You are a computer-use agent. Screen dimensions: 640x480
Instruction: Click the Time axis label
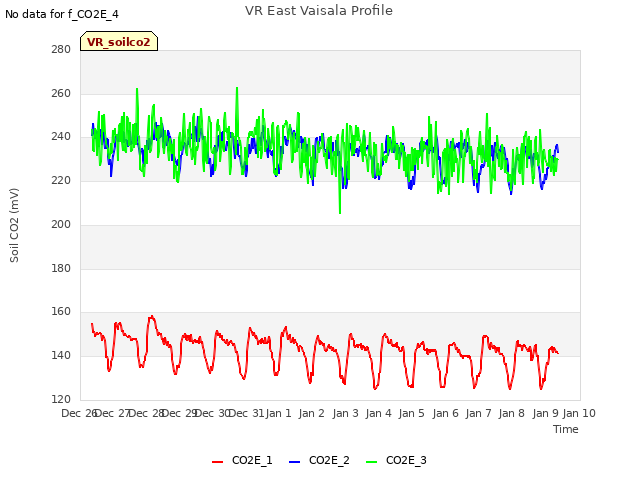tap(566, 429)
